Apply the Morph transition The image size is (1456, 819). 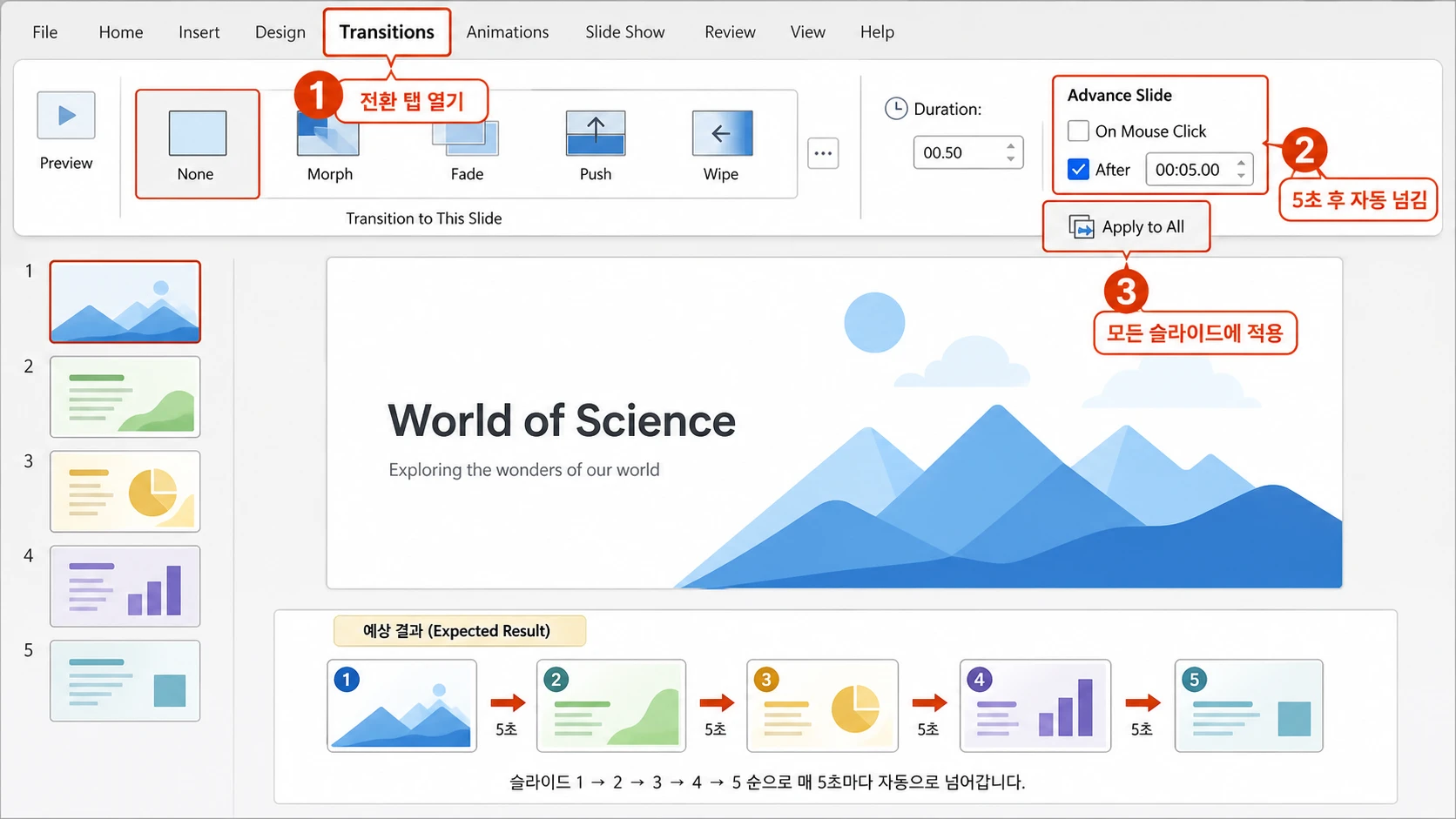pos(329,144)
